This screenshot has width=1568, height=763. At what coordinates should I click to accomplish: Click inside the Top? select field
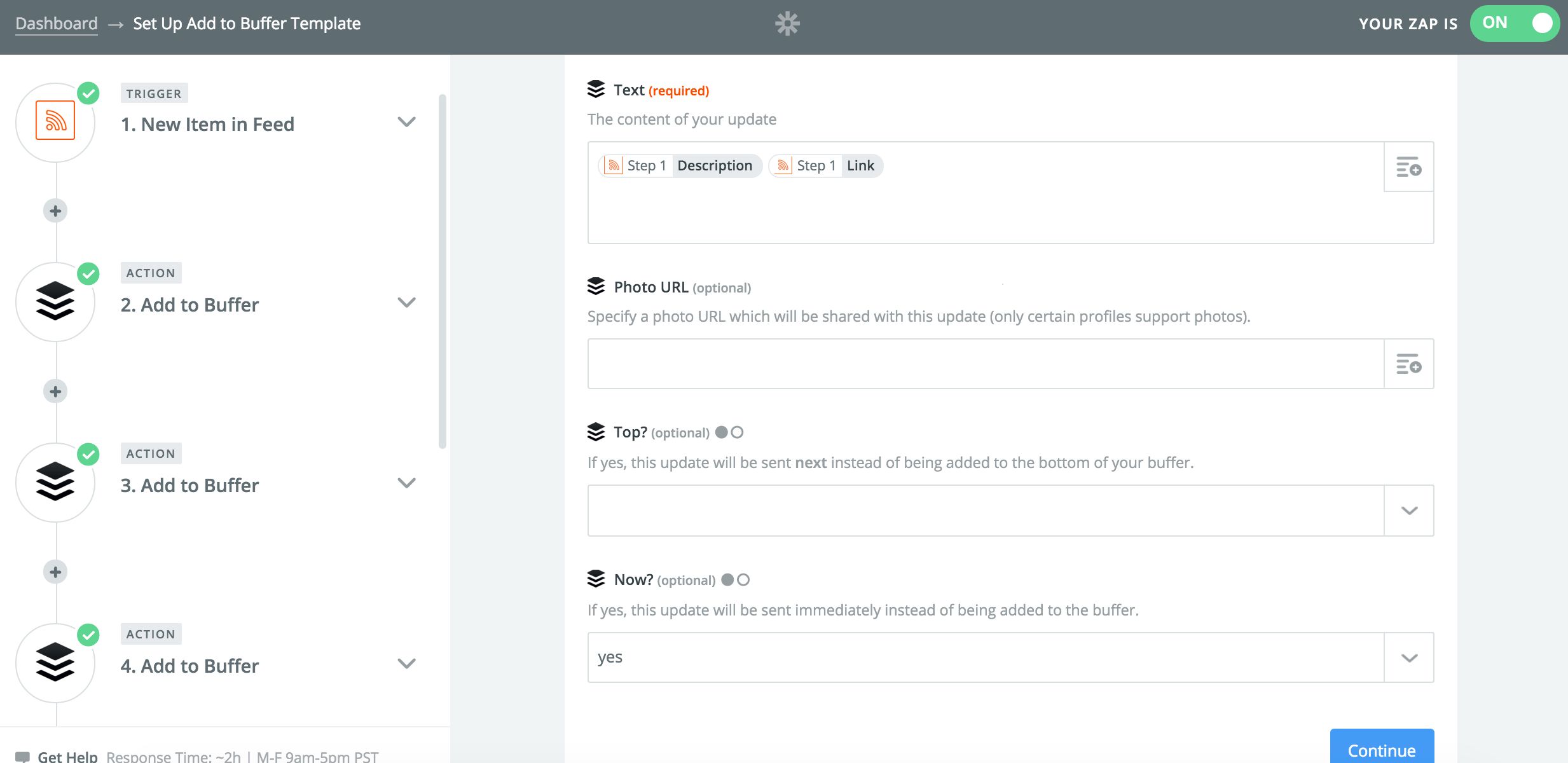coord(986,511)
